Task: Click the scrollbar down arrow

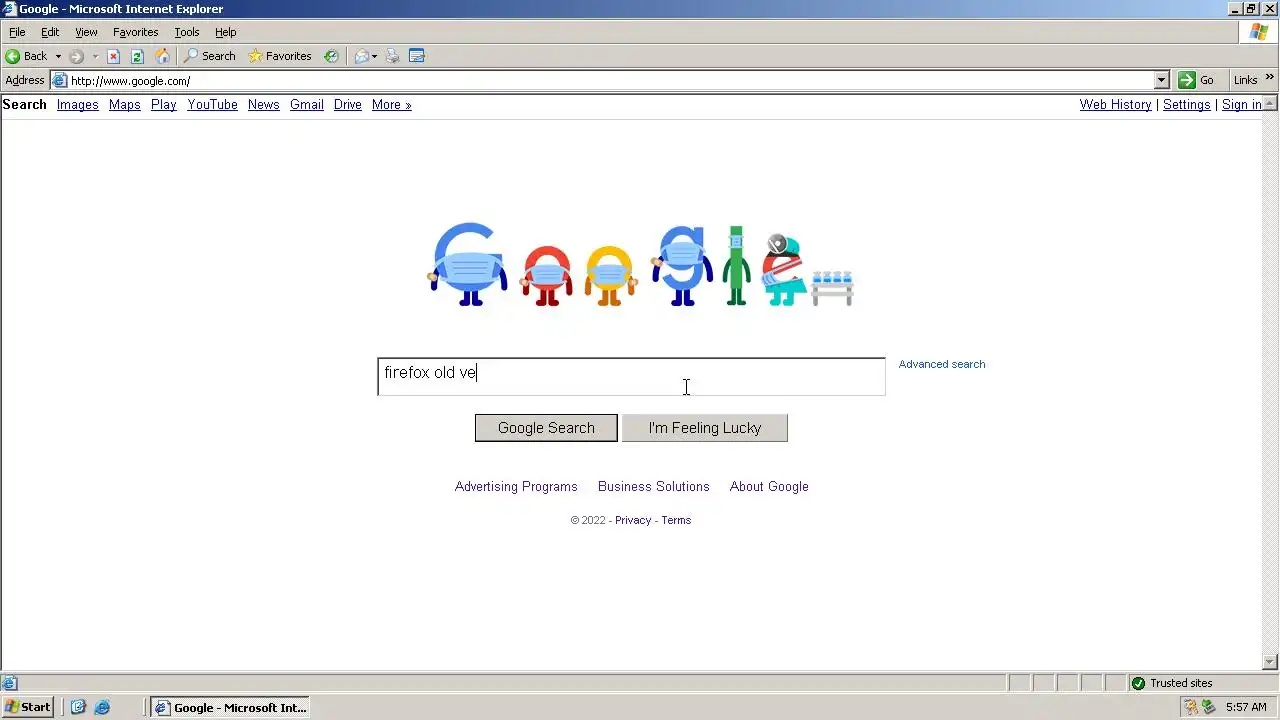Action: 1271,662
